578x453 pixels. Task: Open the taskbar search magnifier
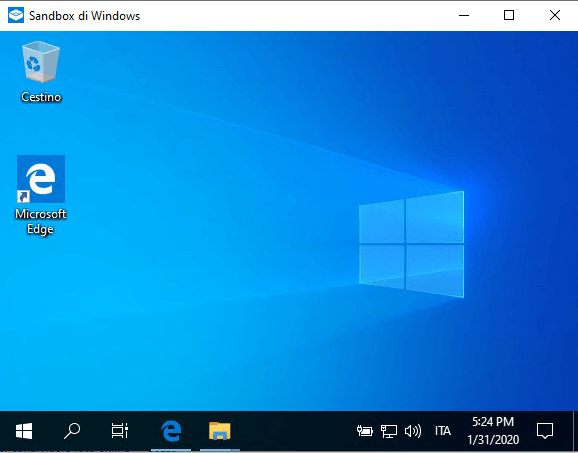tap(72, 431)
